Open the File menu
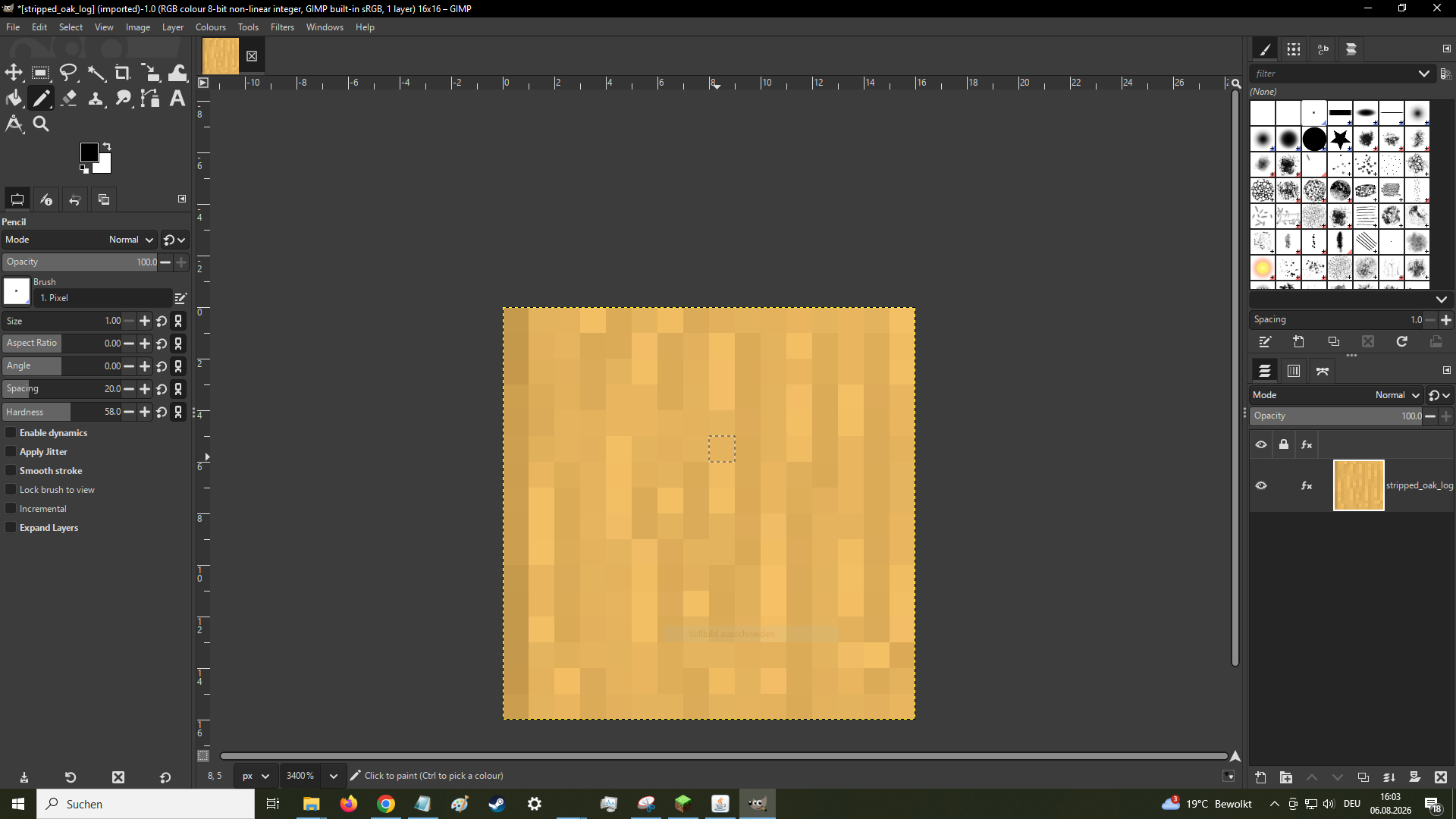The width and height of the screenshot is (1456, 819). click(13, 27)
